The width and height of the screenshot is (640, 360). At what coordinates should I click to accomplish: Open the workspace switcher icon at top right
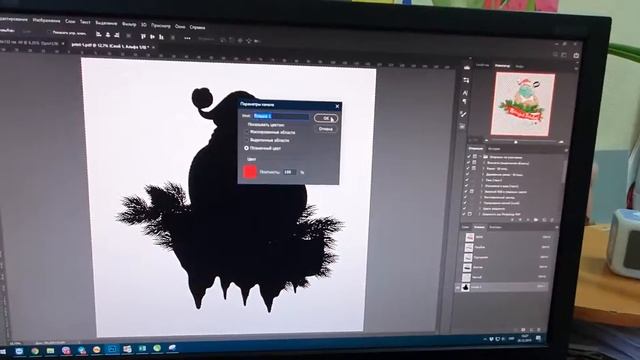[x=564, y=55]
